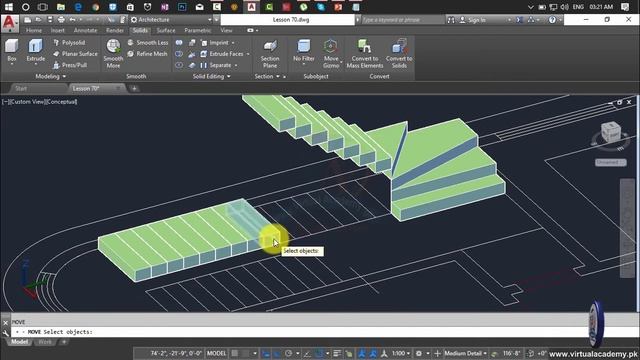Toggle polar tracking in status bar
Screen dimensions: 640x360
click(288, 353)
